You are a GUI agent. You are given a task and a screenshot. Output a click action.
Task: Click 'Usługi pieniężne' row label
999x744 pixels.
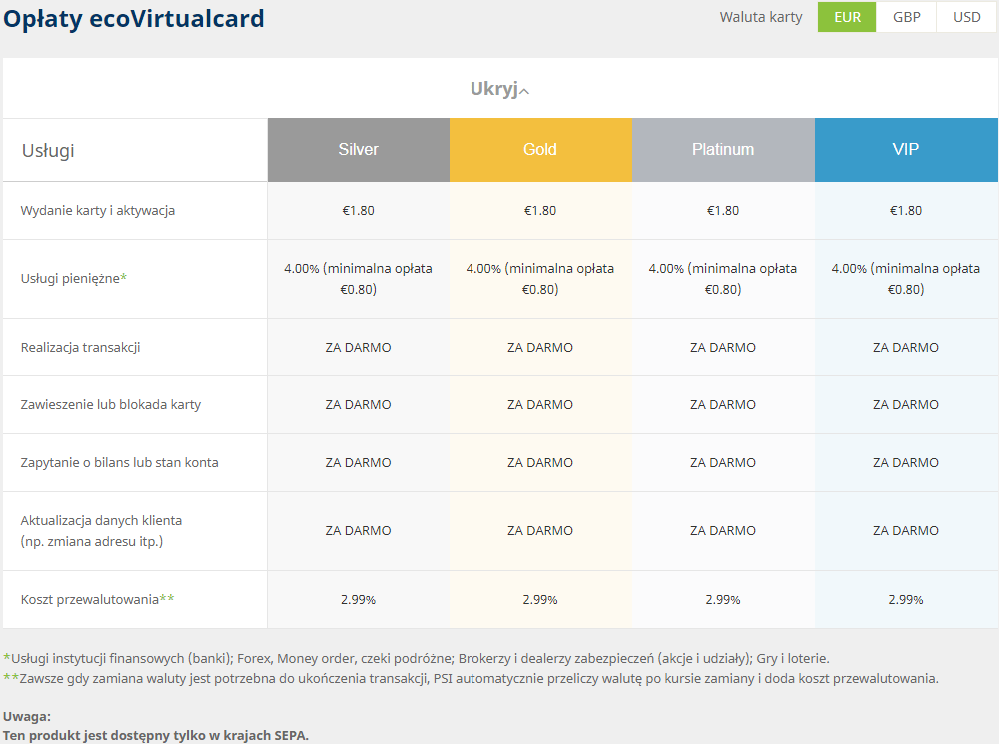73,278
